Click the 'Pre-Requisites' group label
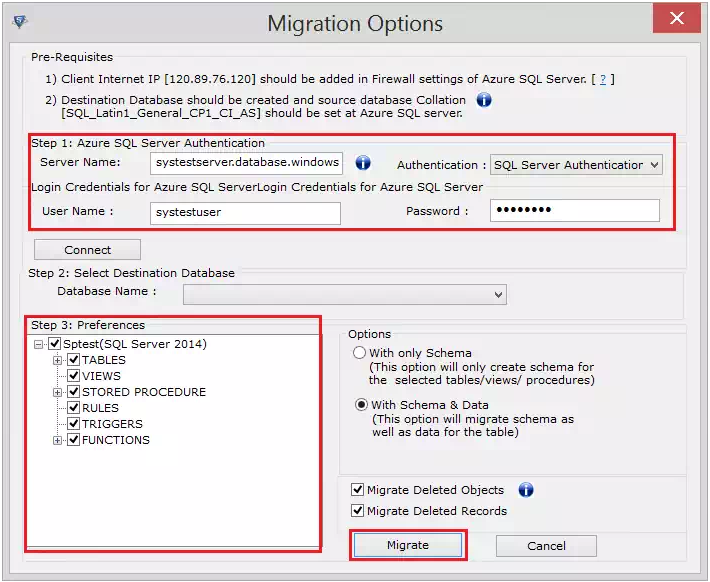The height and width of the screenshot is (582, 710). 72,57
